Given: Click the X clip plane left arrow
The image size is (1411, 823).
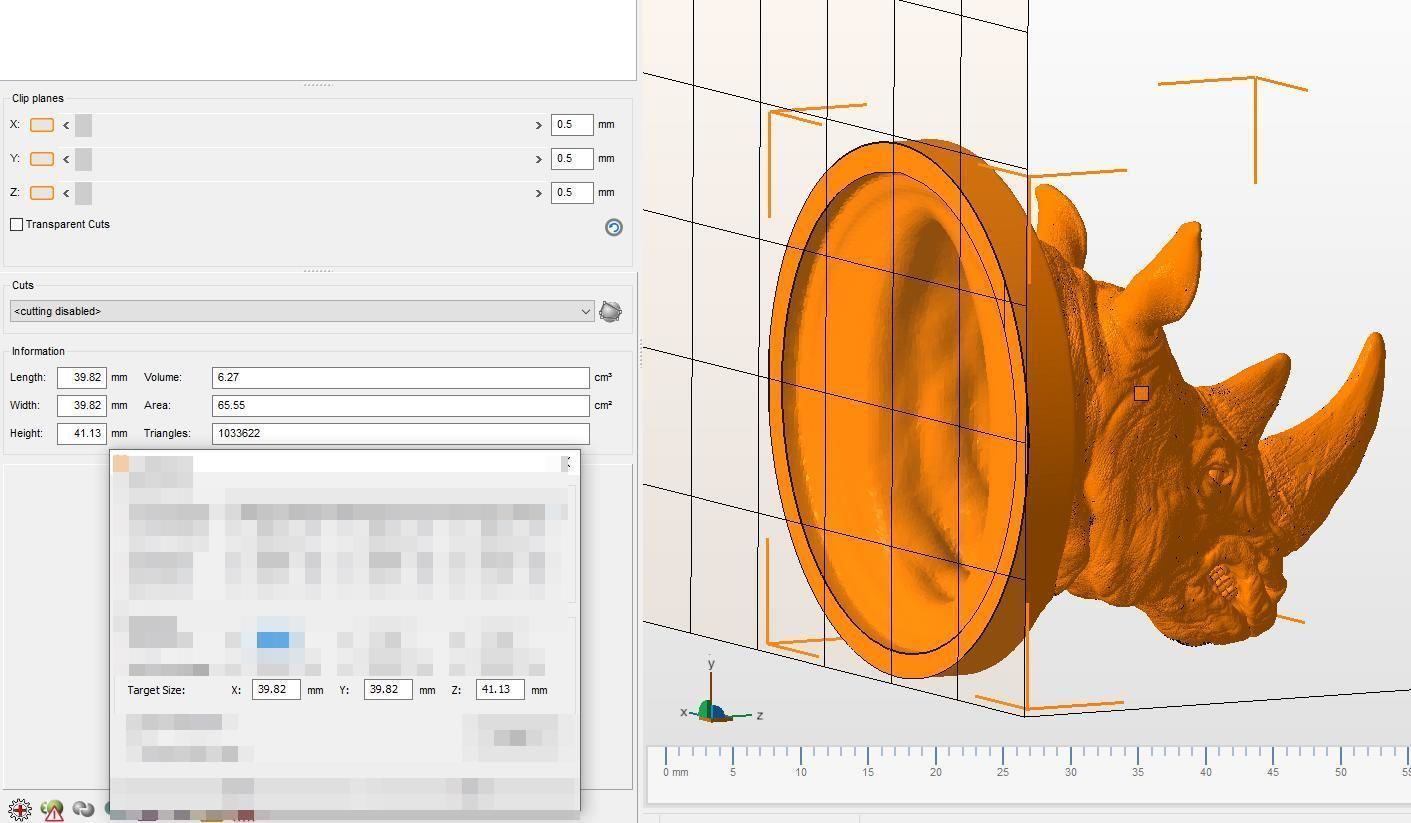Looking at the screenshot, I should [x=66, y=125].
